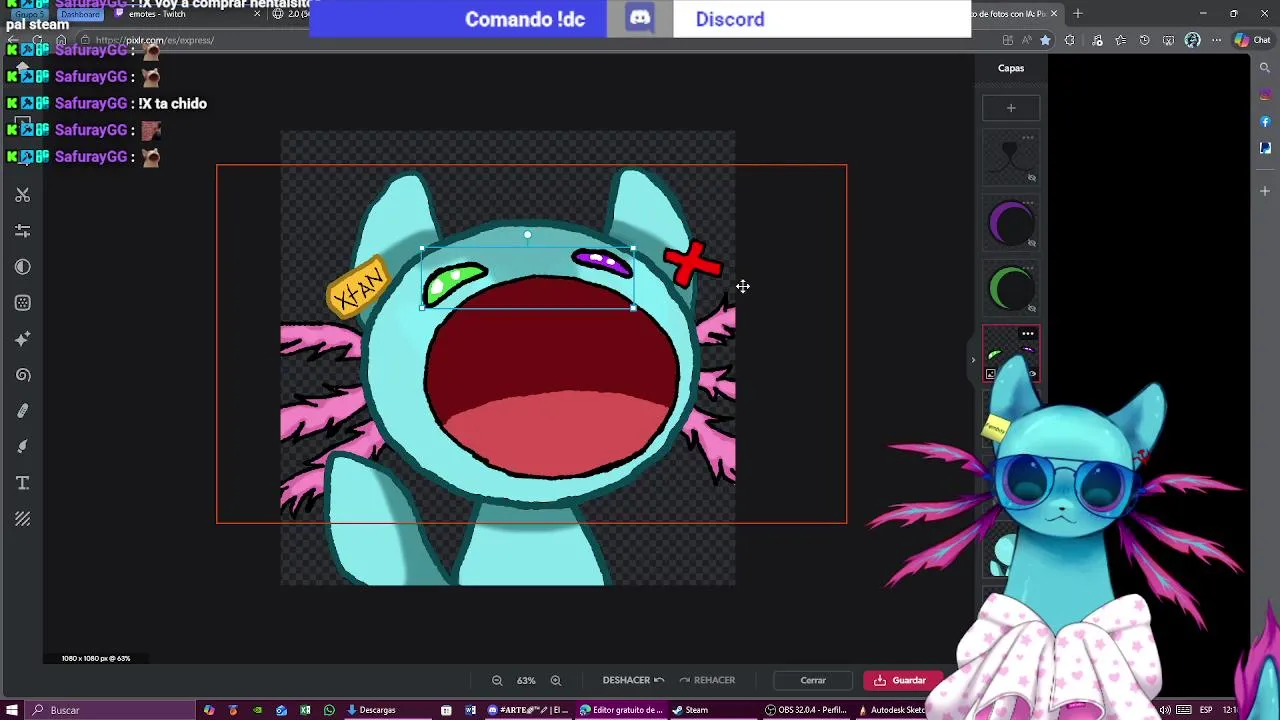Open browser favorites list icon
The width and height of the screenshot is (1280, 720).
pos(1121,40)
